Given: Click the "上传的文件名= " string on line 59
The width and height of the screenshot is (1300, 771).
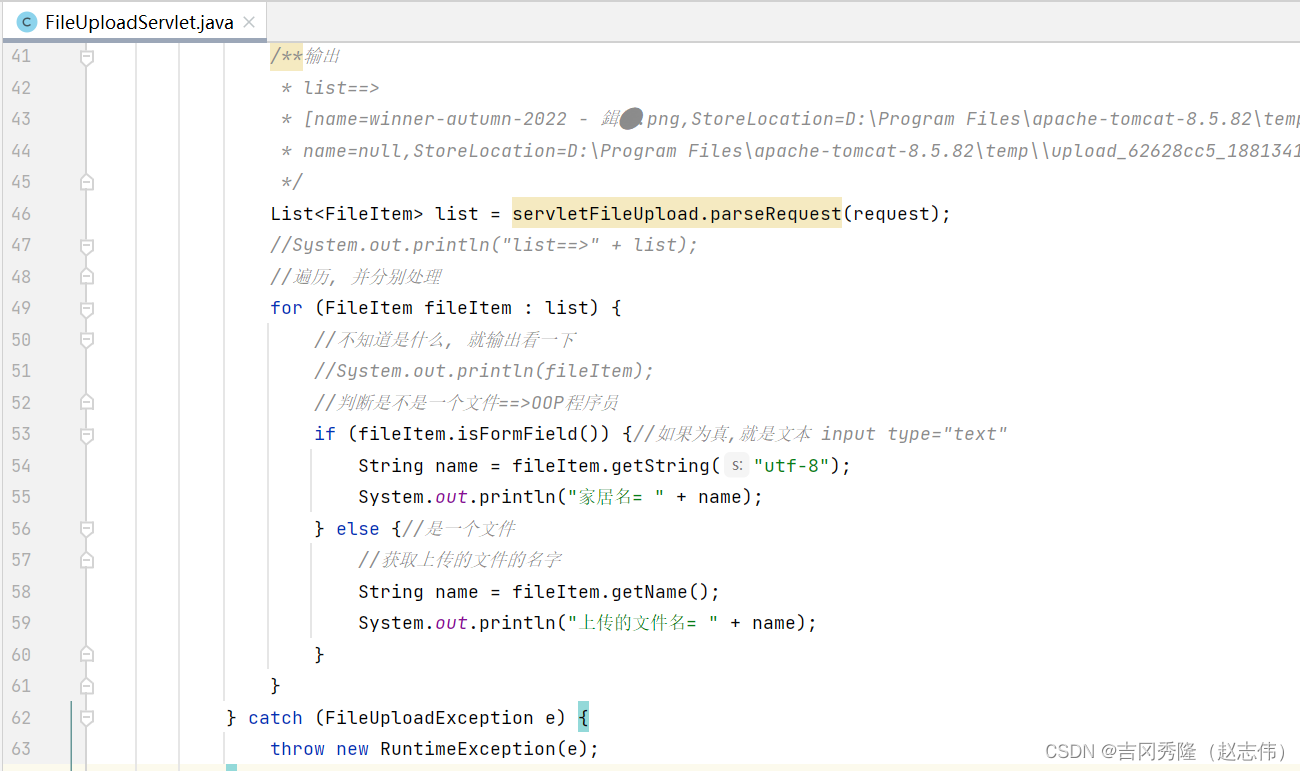Looking at the screenshot, I should 643,623.
